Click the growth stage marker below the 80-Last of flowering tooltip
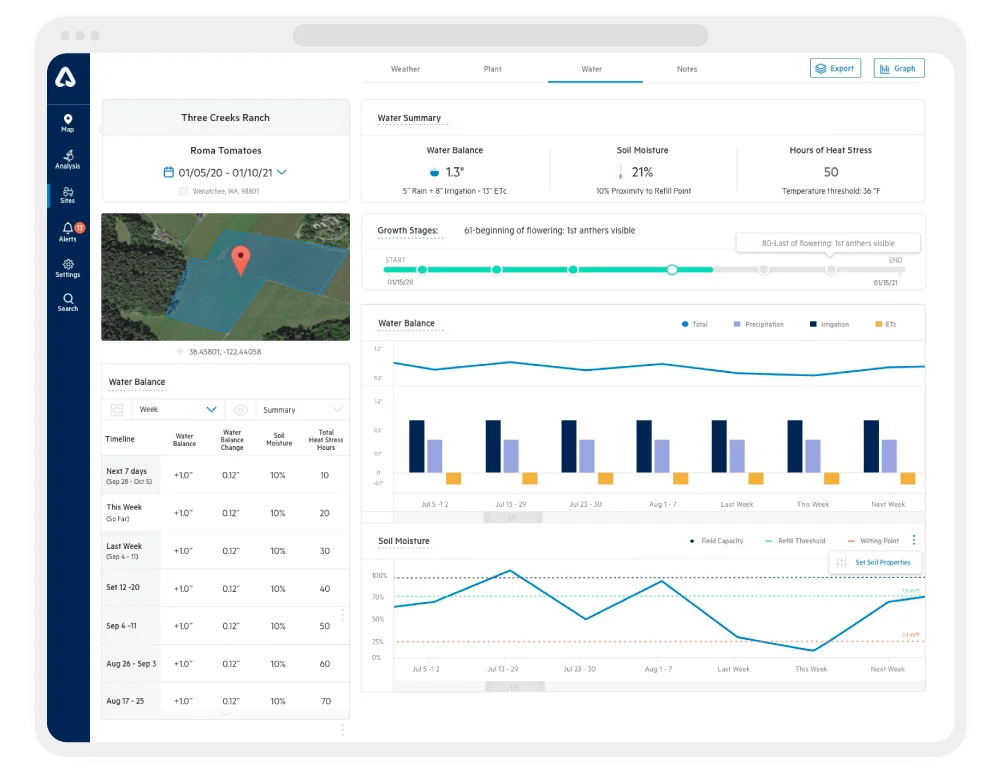Image resolution: width=1001 pixels, height=780 pixels. [831, 269]
